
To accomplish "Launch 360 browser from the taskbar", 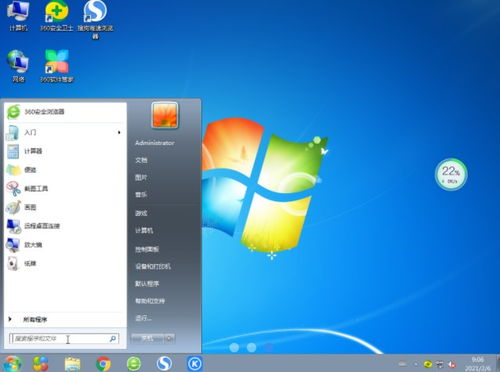I will [x=134, y=363].
